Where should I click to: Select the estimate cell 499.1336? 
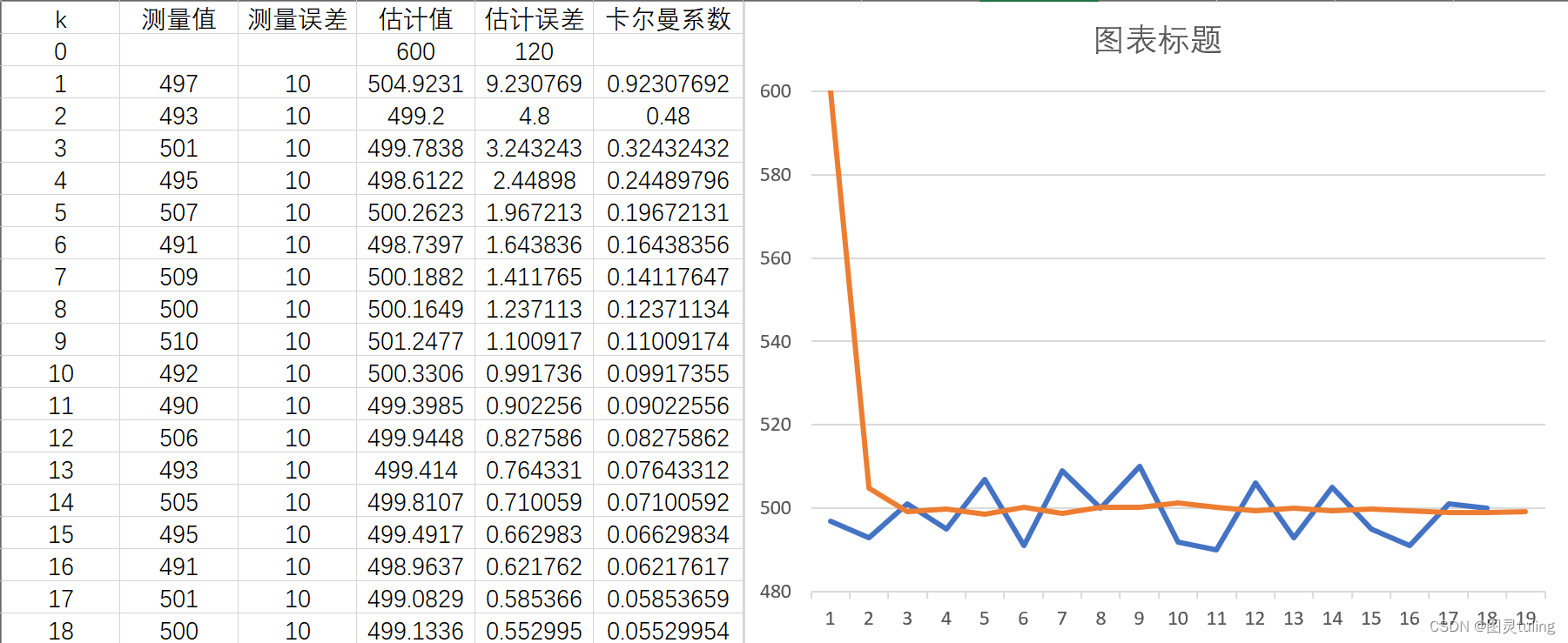pos(415,630)
